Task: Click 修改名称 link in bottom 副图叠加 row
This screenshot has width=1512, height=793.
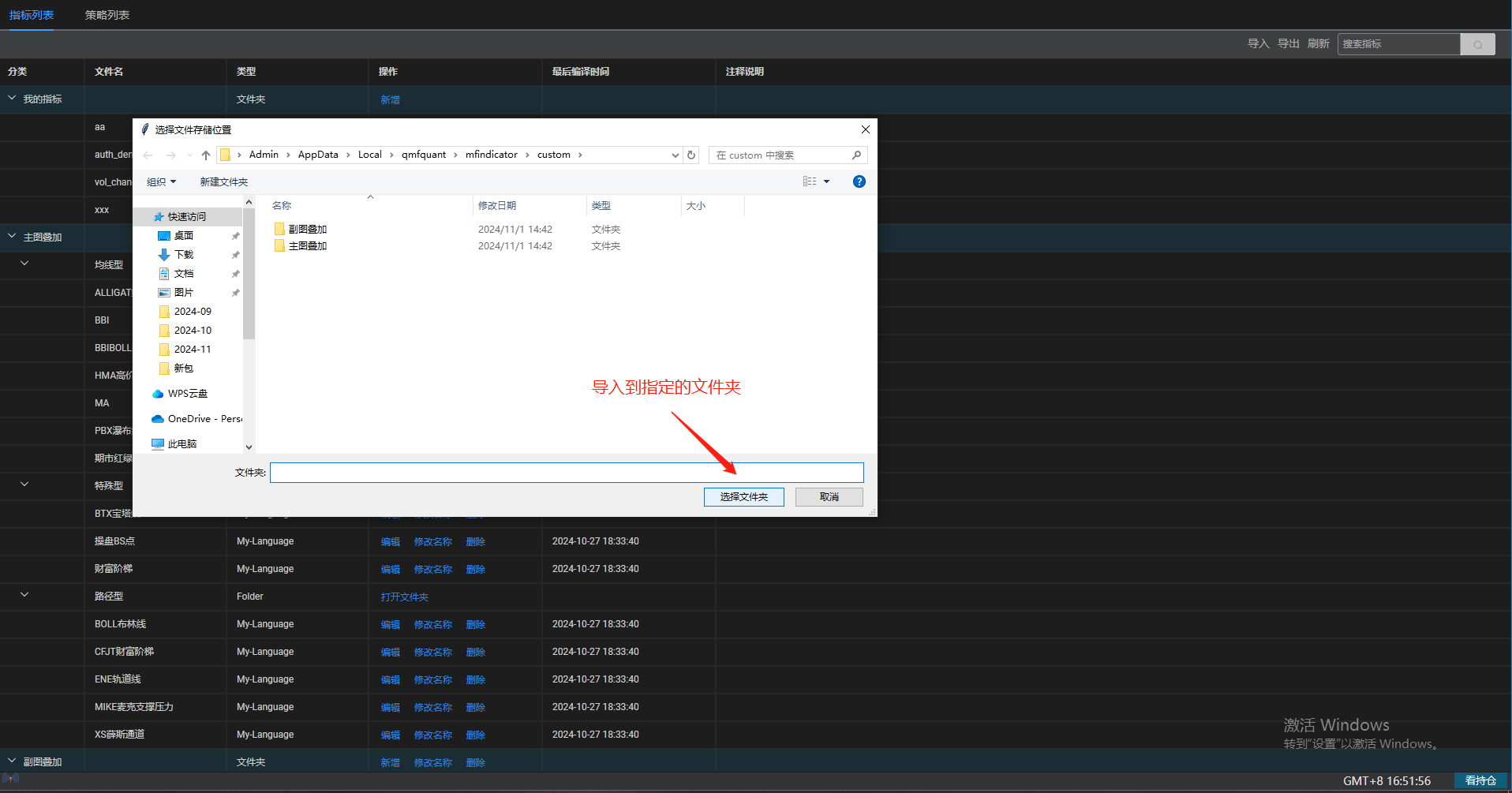Action: 432,763
